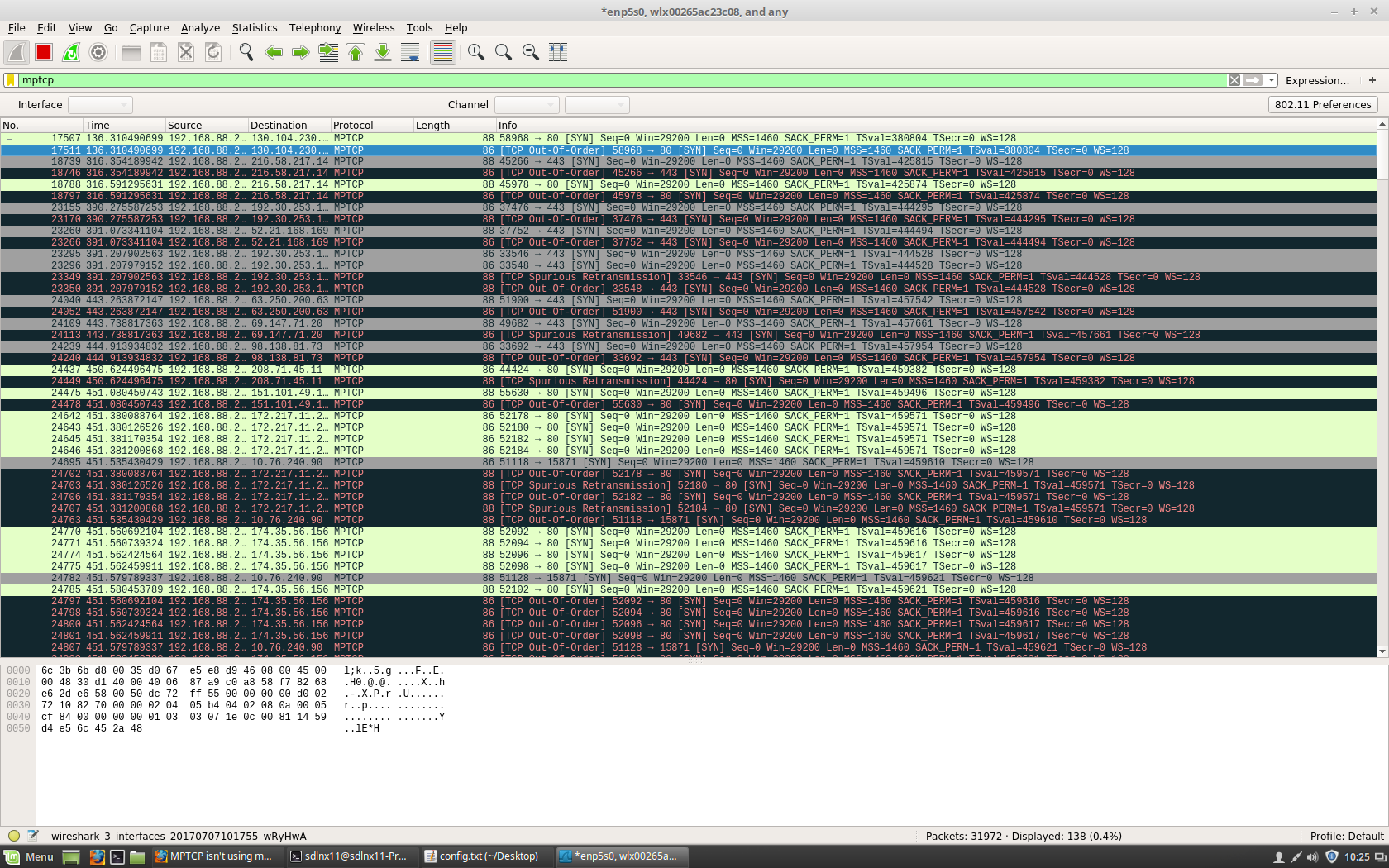The width and height of the screenshot is (1389, 868).
Task: Open the 802.11 Preferences dialog
Action: click(x=1322, y=104)
